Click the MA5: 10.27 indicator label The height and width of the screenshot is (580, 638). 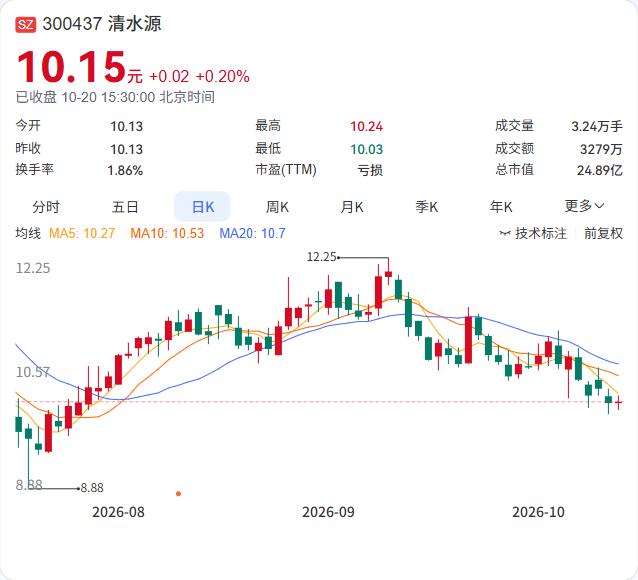tap(82, 233)
